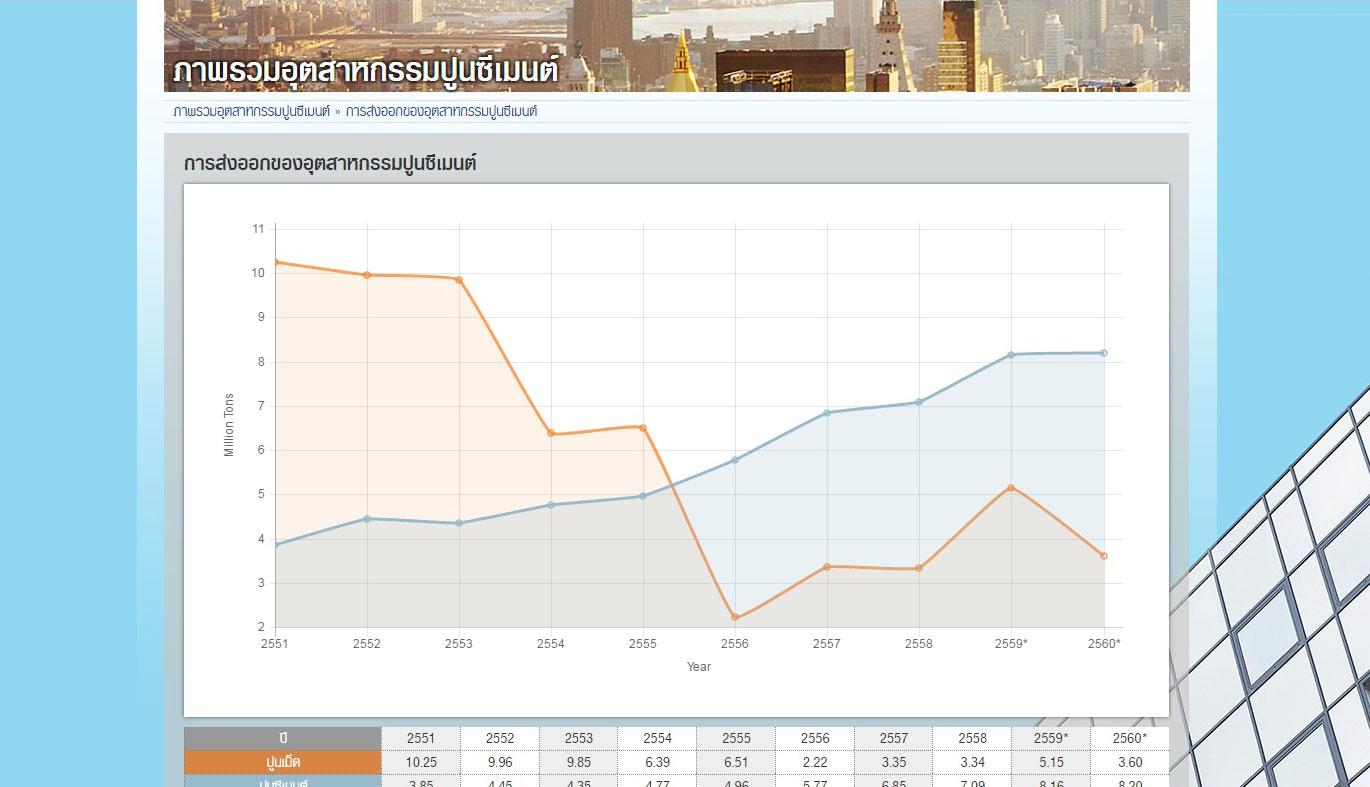Click the orange data point for year 2556
The image size is (1370, 787).
pyautogui.click(x=735, y=617)
